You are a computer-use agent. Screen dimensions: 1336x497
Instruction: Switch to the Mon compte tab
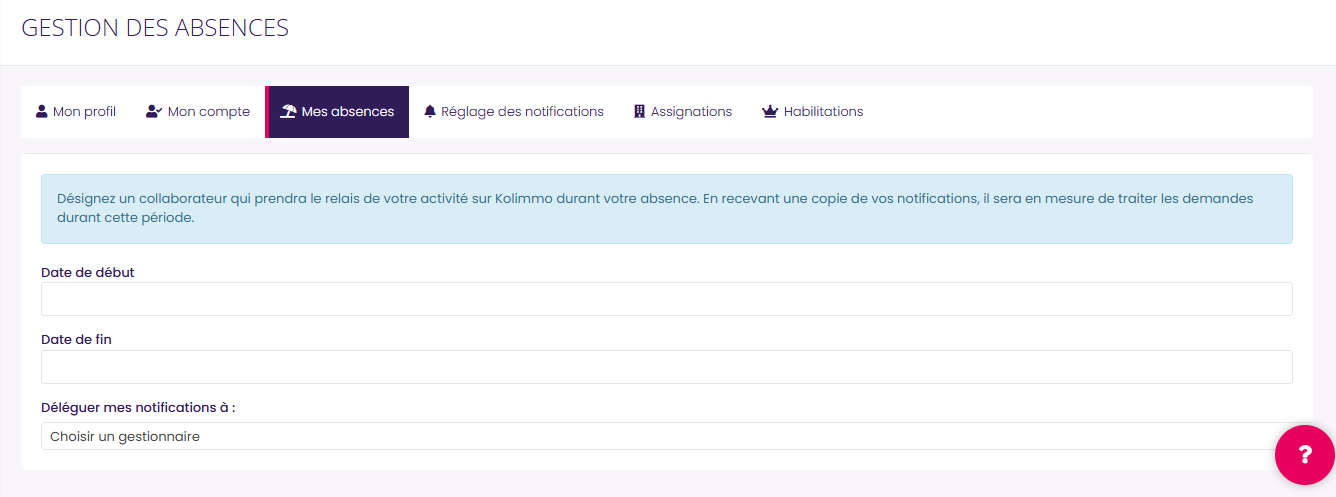198,112
